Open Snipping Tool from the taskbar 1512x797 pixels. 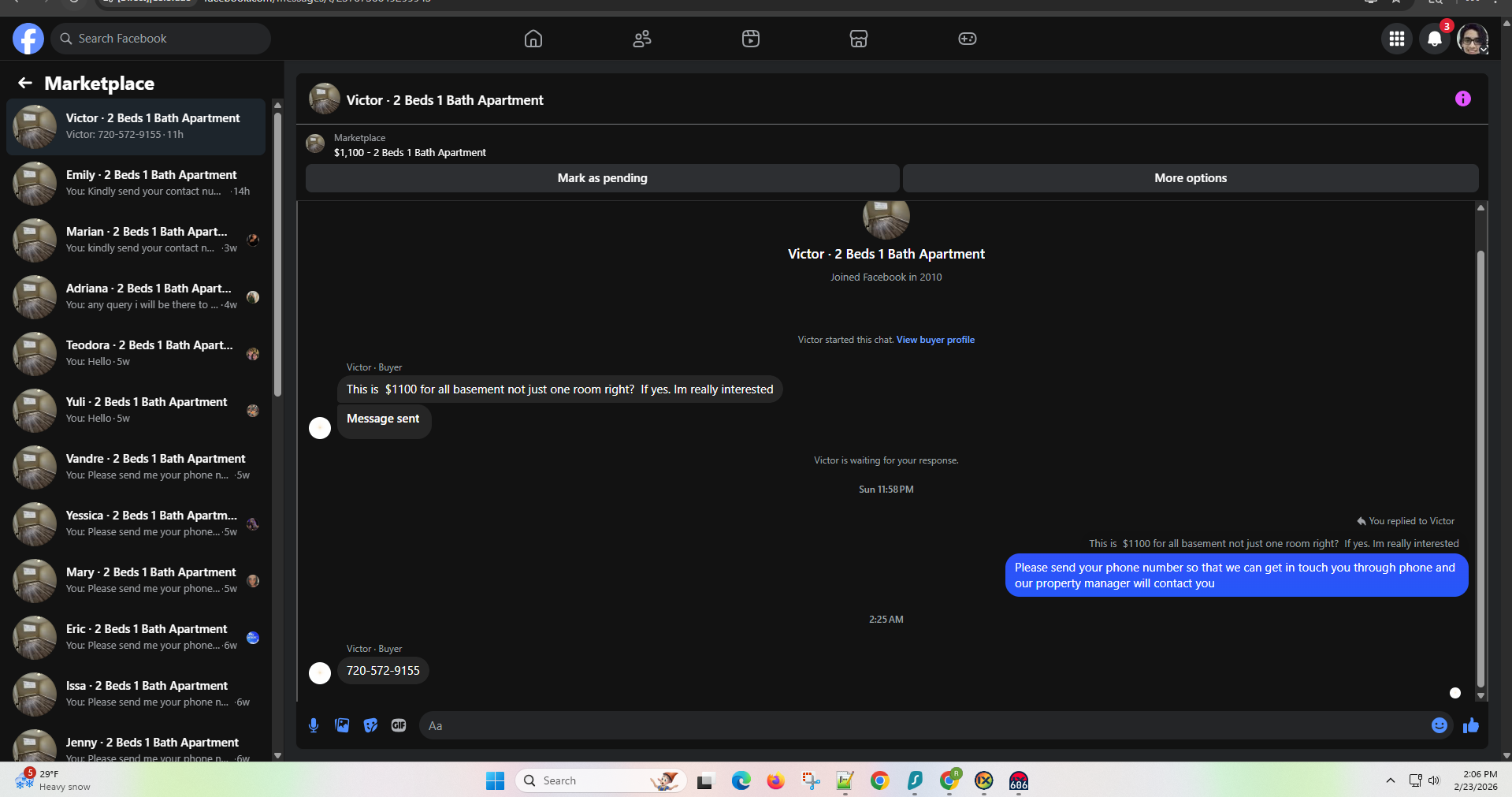(x=811, y=780)
